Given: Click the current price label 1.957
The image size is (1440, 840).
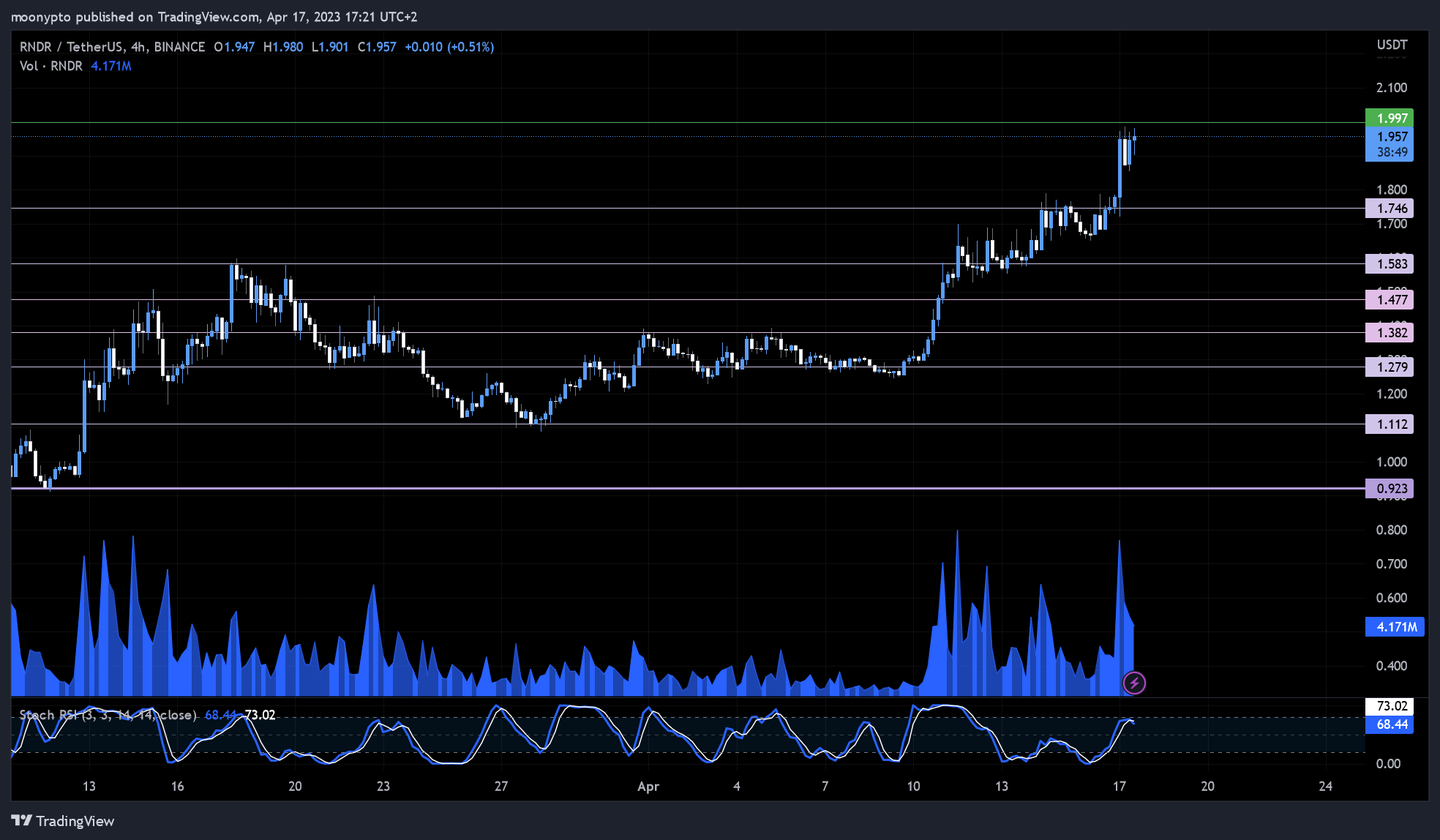Looking at the screenshot, I should [x=1390, y=137].
